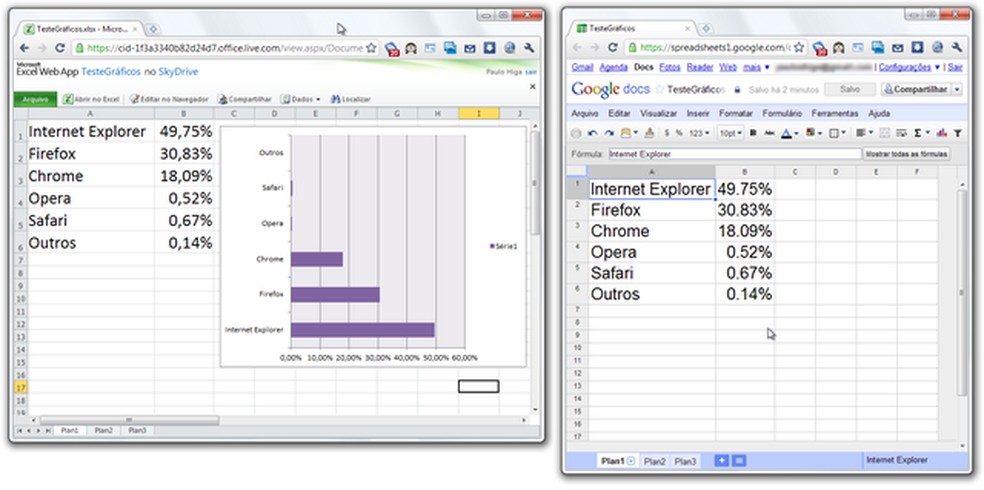Open the Arquivo menu in Google Docs
Screen dimensions: 984x490
585,114
